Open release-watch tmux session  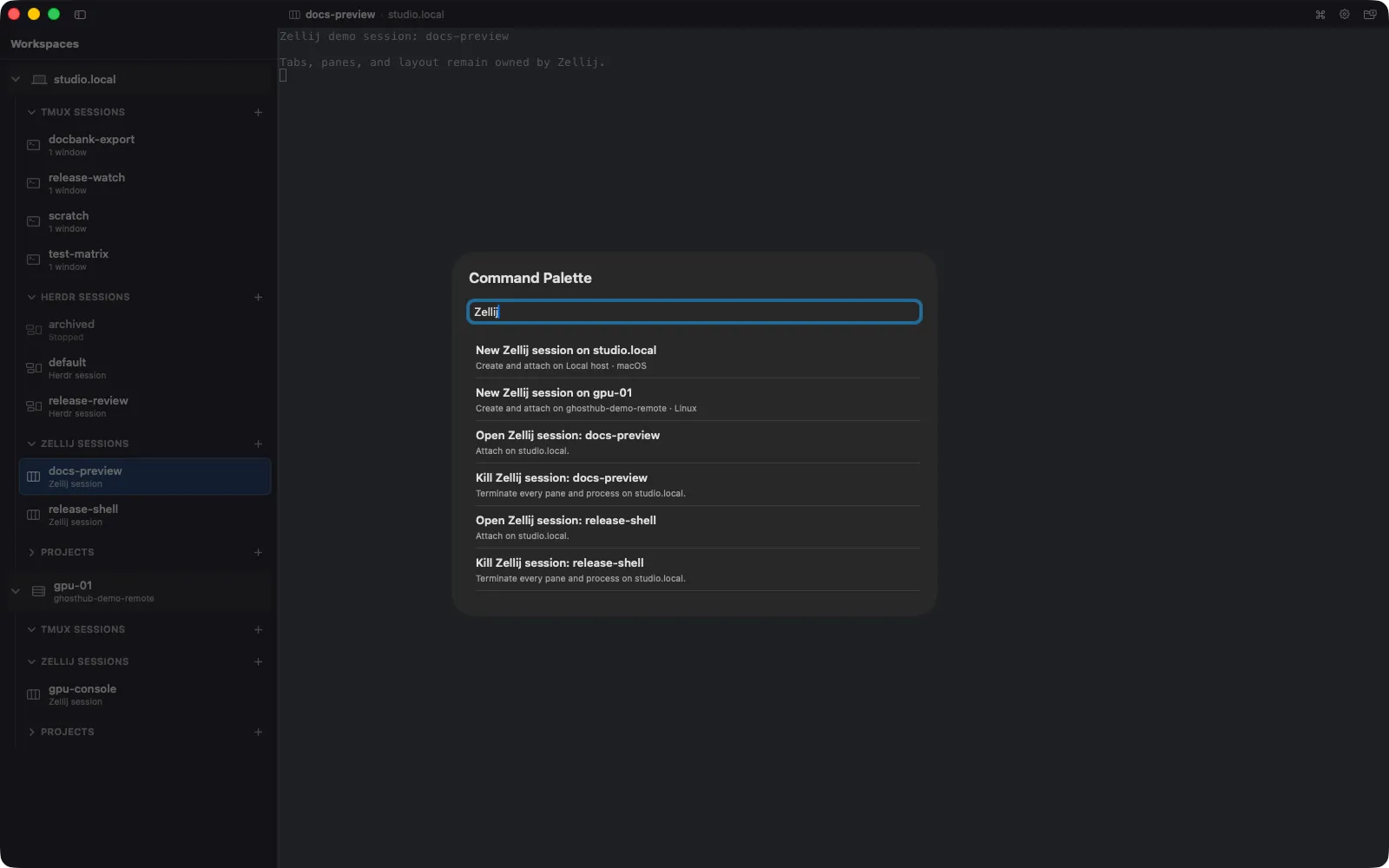[x=144, y=183]
